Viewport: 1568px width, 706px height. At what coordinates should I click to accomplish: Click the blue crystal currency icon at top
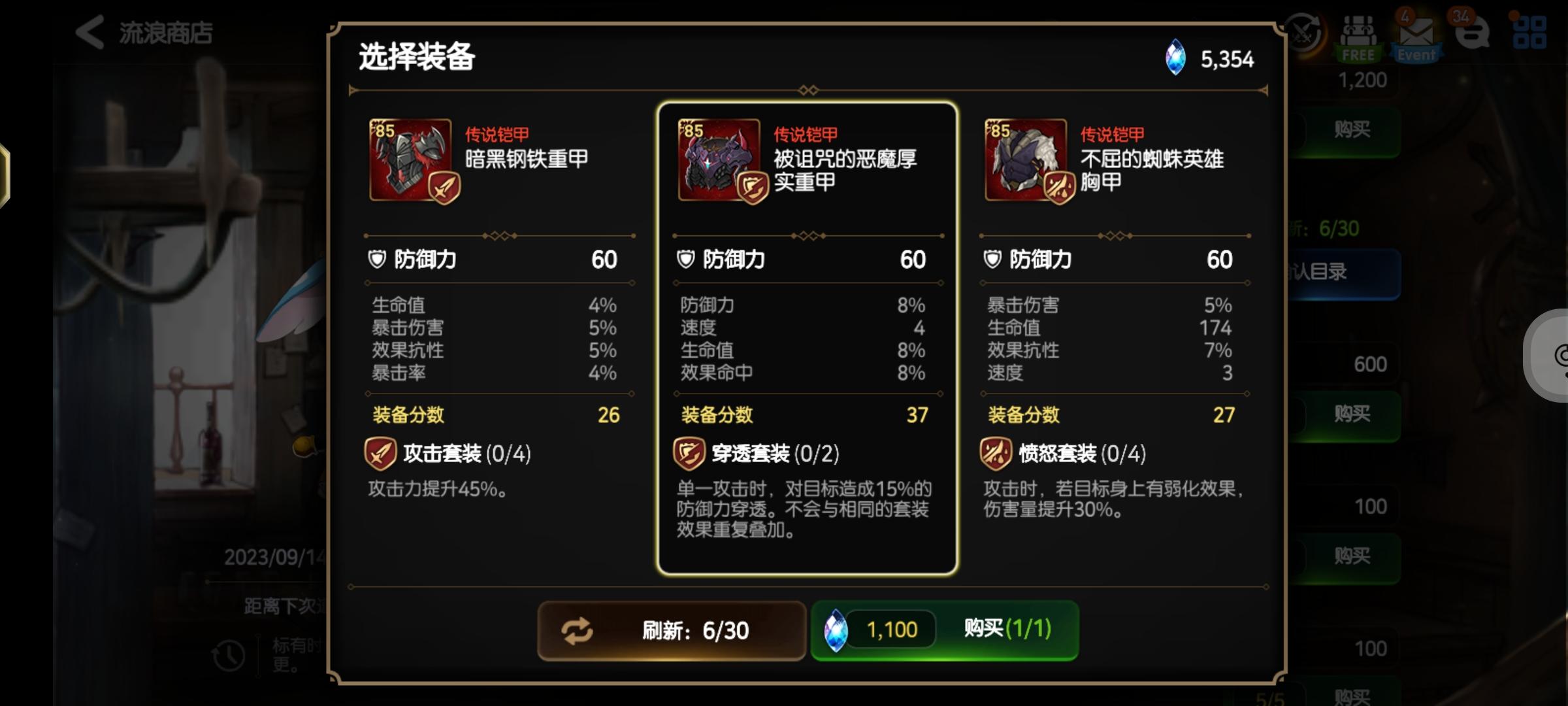[1175, 58]
